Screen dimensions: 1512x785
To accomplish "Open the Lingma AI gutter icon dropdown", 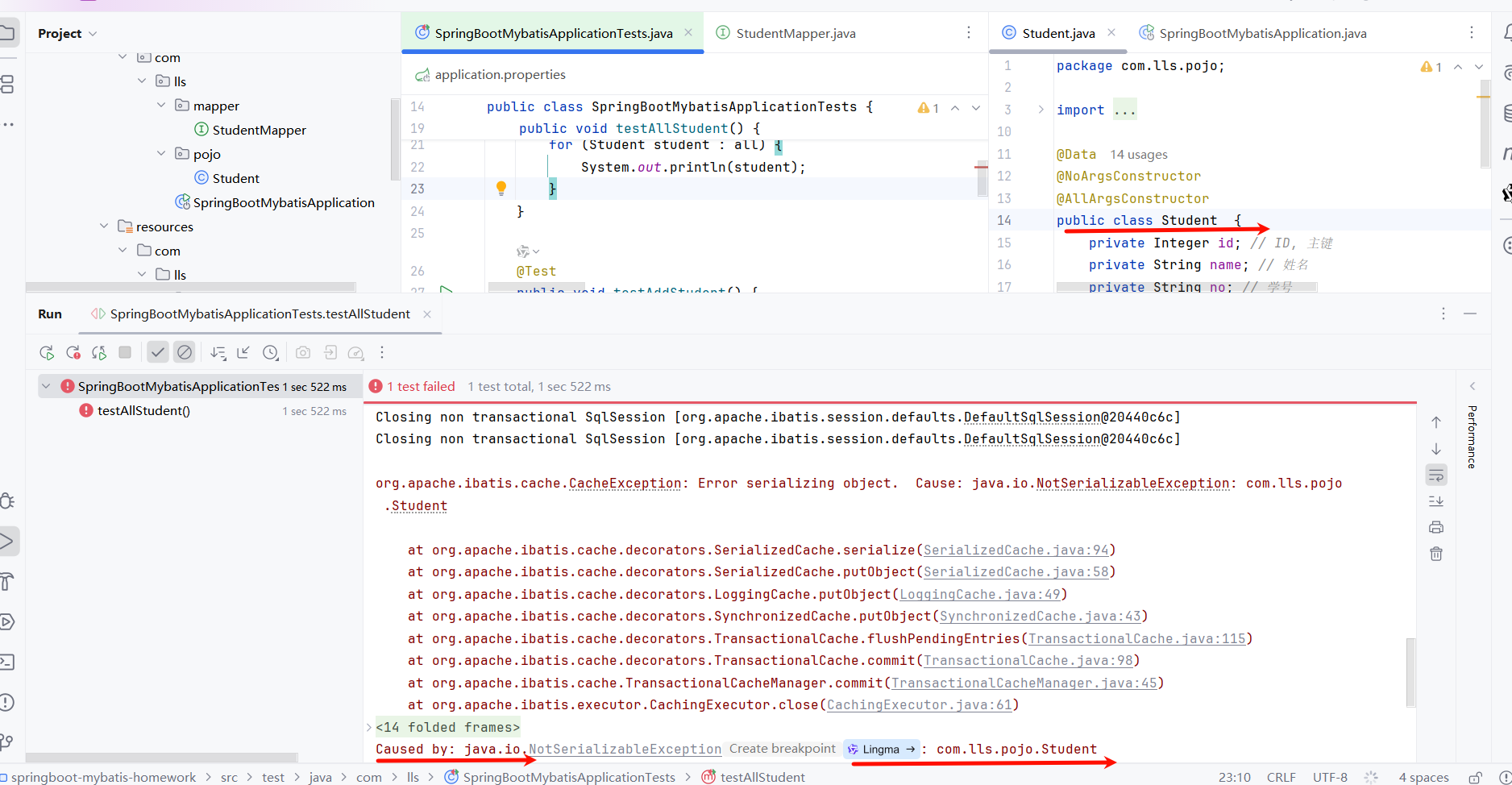I will coord(527,251).
